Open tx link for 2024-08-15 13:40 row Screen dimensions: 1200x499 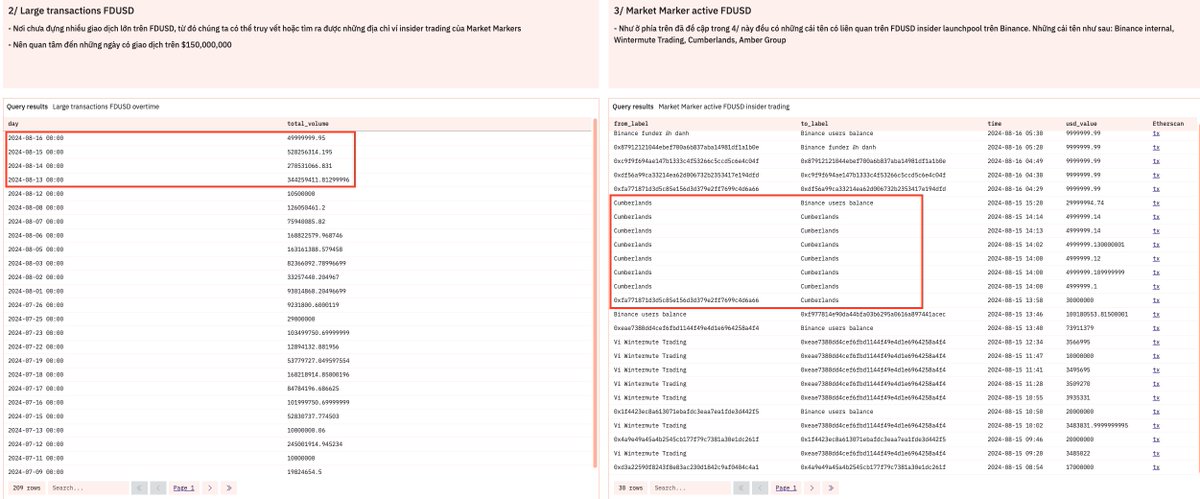[x=1156, y=327]
